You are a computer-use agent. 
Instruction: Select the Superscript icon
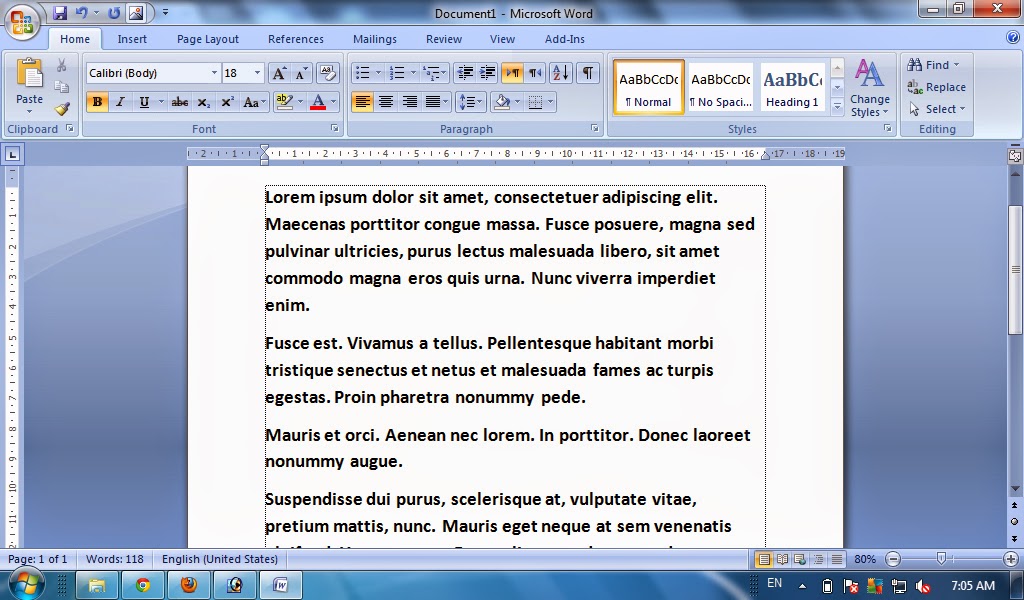(x=227, y=101)
